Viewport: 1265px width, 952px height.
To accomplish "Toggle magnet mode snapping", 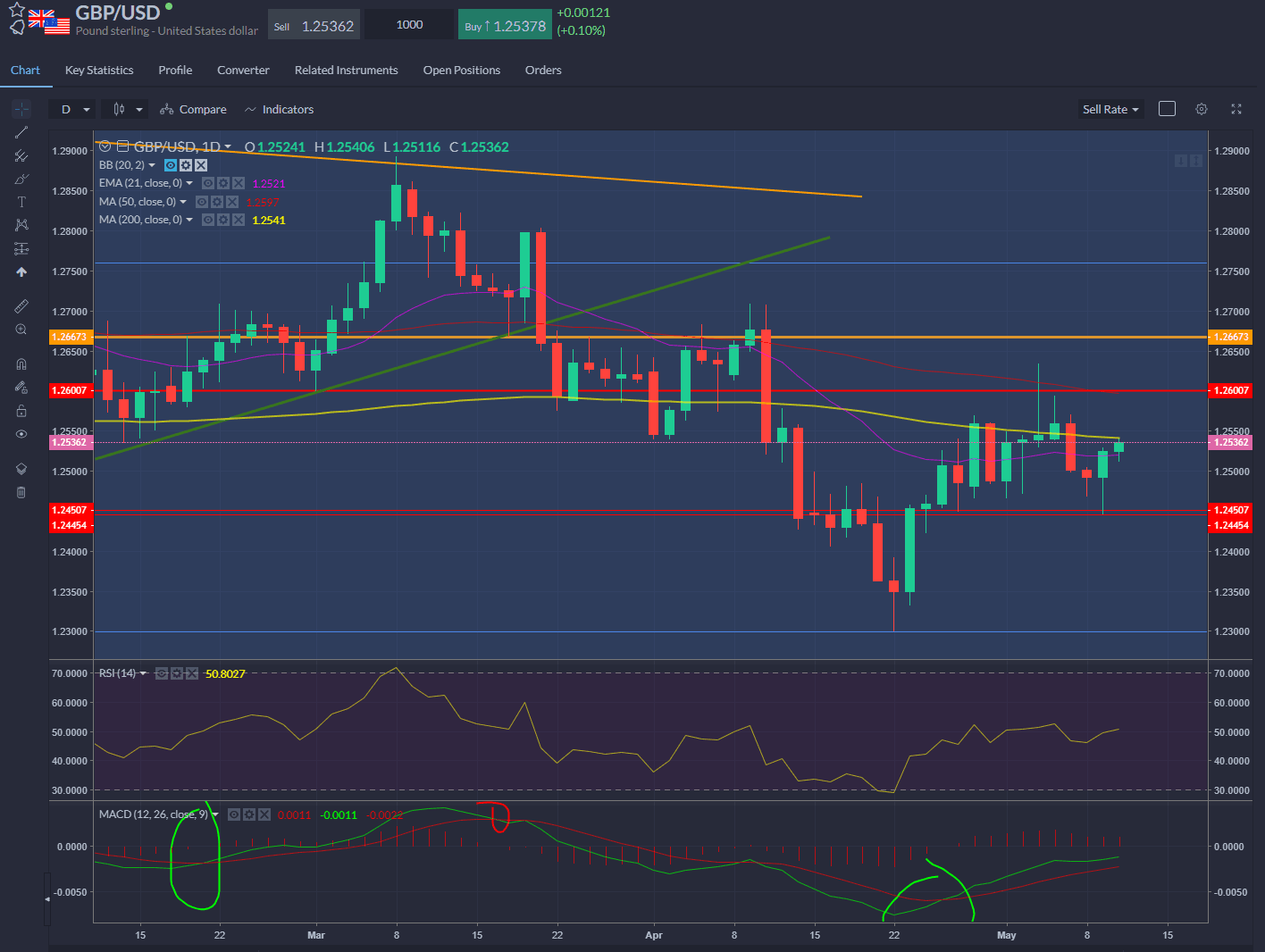I will click(x=21, y=364).
